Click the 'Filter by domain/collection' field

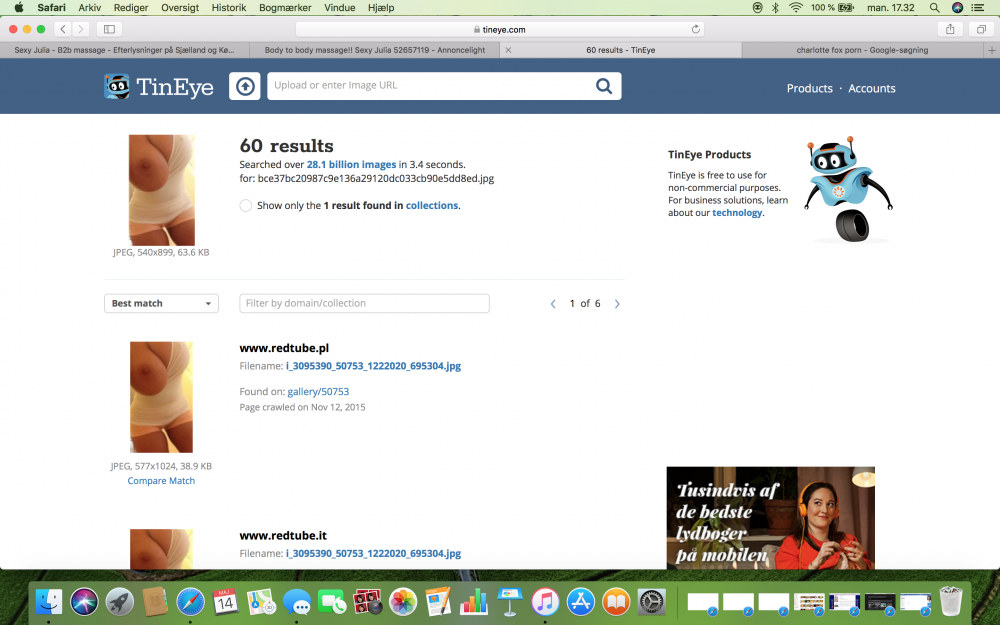(x=364, y=304)
